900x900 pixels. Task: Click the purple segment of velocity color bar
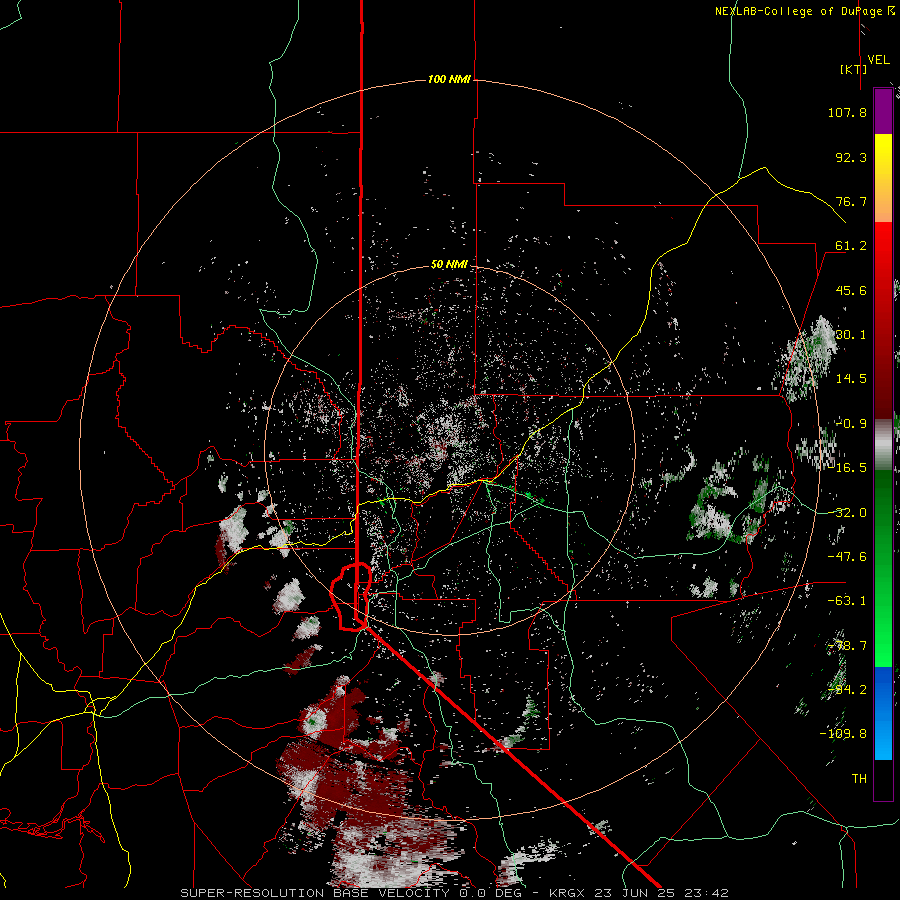coord(883,111)
